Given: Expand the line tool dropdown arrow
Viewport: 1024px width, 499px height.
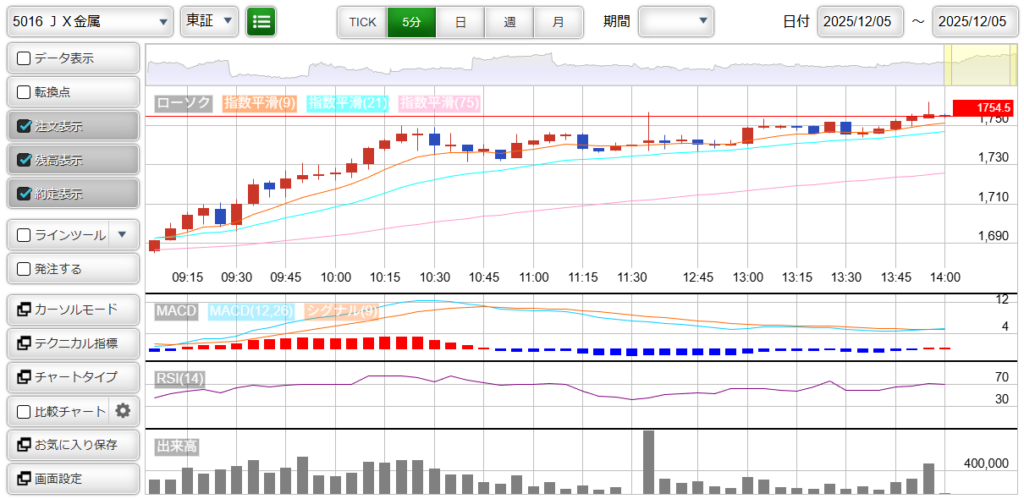Looking at the screenshot, I should tap(122, 236).
